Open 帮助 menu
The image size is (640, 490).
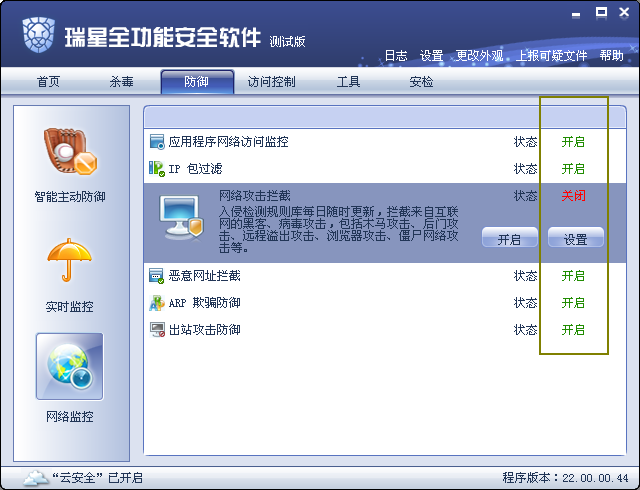[x=611, y=55]
